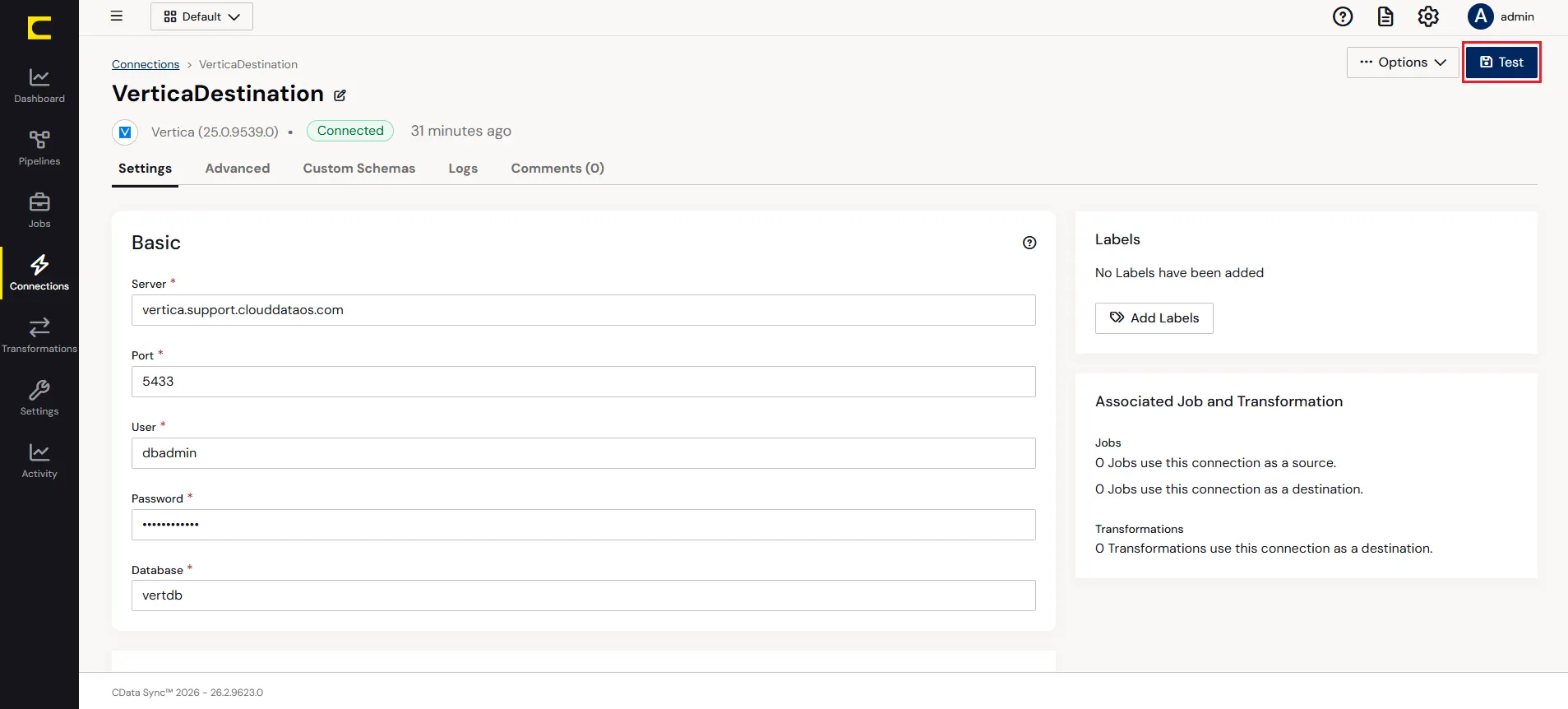Toggle the hamburger menu to collapse sidebar
Viewport: 1568px width, 709px height.
117,16
